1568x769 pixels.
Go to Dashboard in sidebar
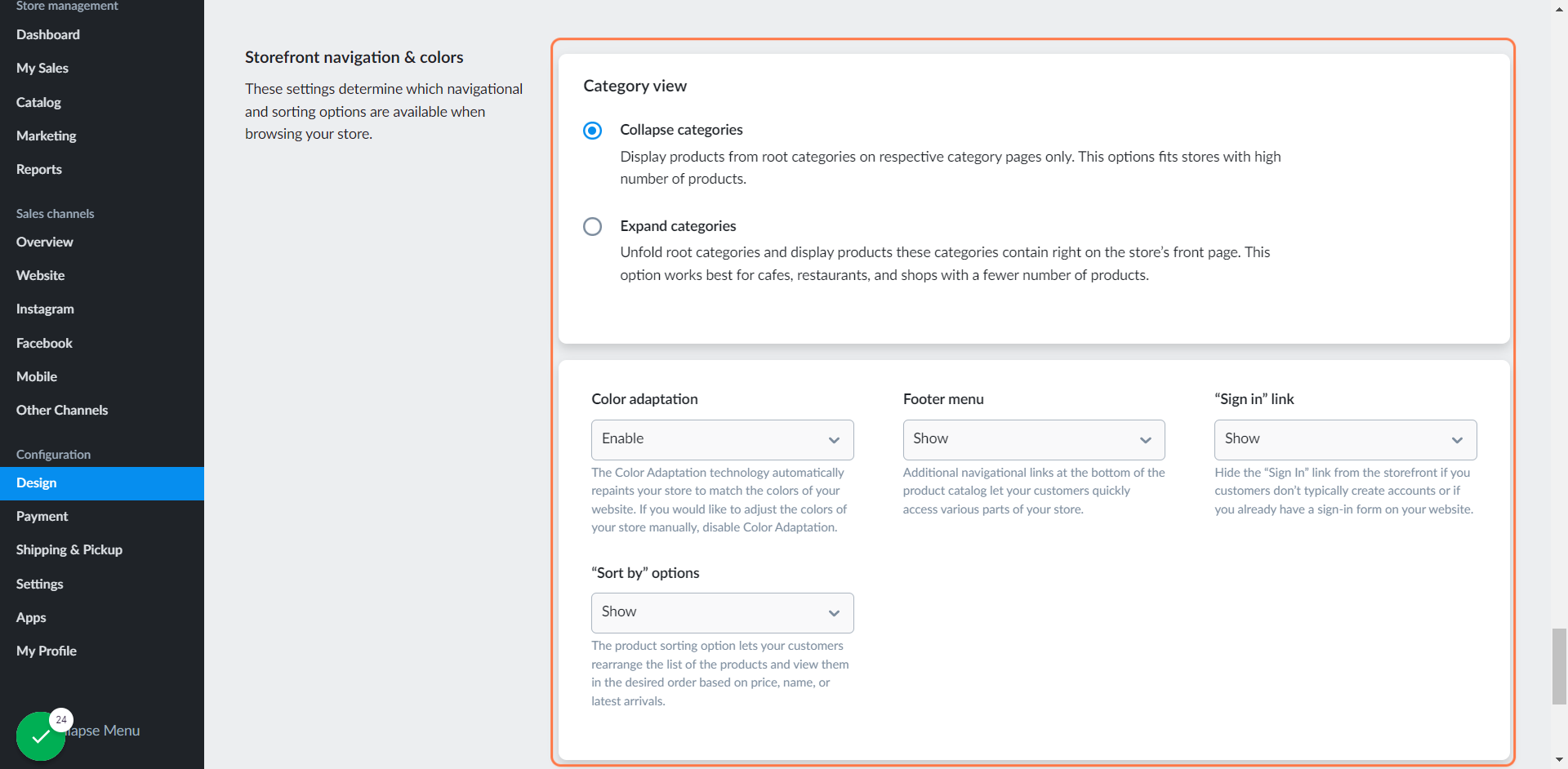click(48, 34)
